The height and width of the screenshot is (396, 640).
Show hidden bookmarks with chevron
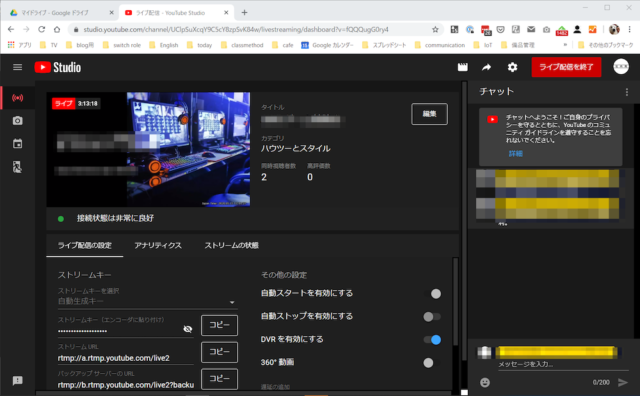coord(565,45)
